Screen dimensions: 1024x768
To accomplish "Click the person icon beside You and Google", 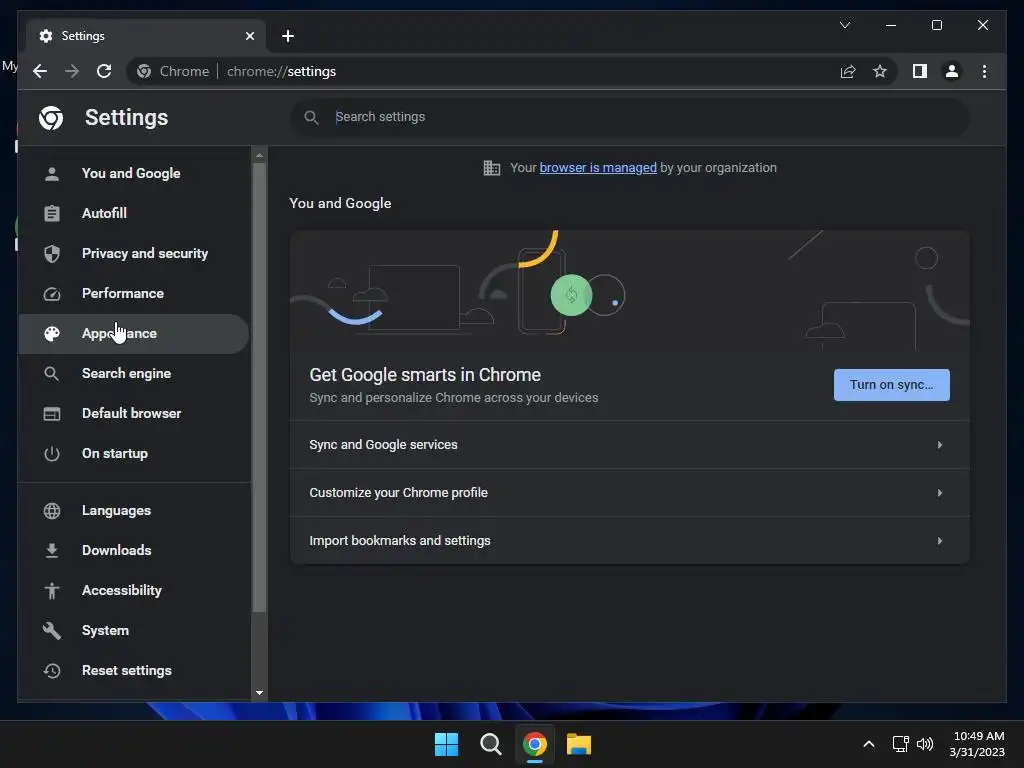I will [x=52, y=174].
